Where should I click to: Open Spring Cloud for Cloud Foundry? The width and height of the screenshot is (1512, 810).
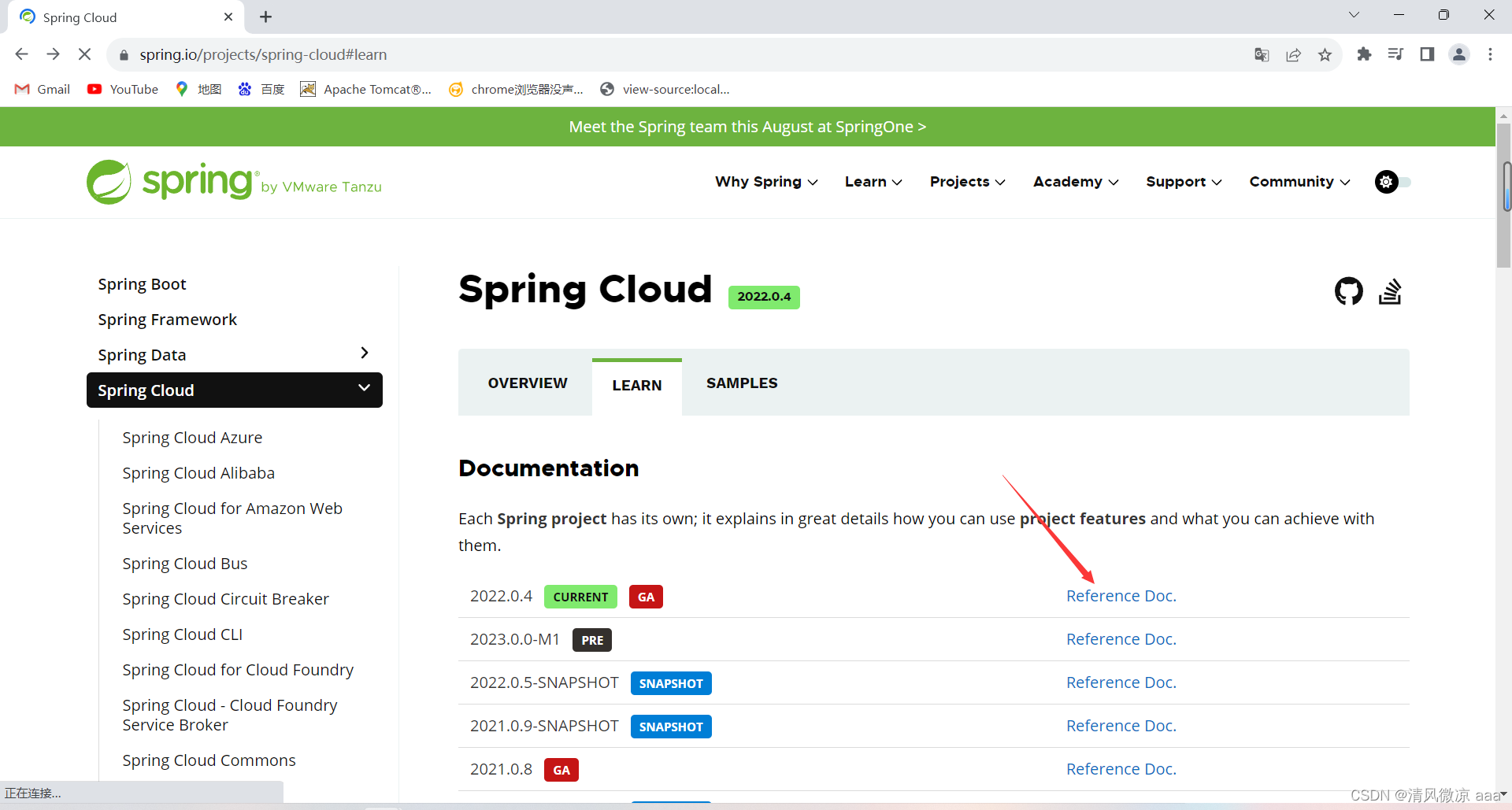[238, 670]
